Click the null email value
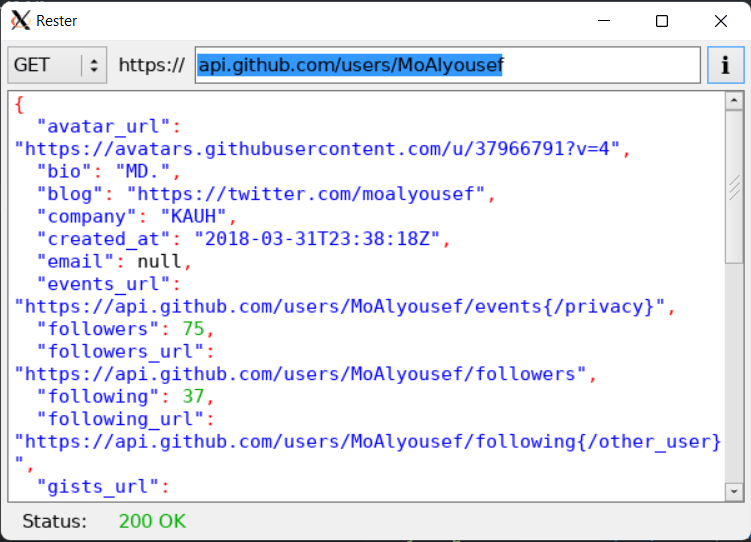751x542 pixels. point(159,261)
